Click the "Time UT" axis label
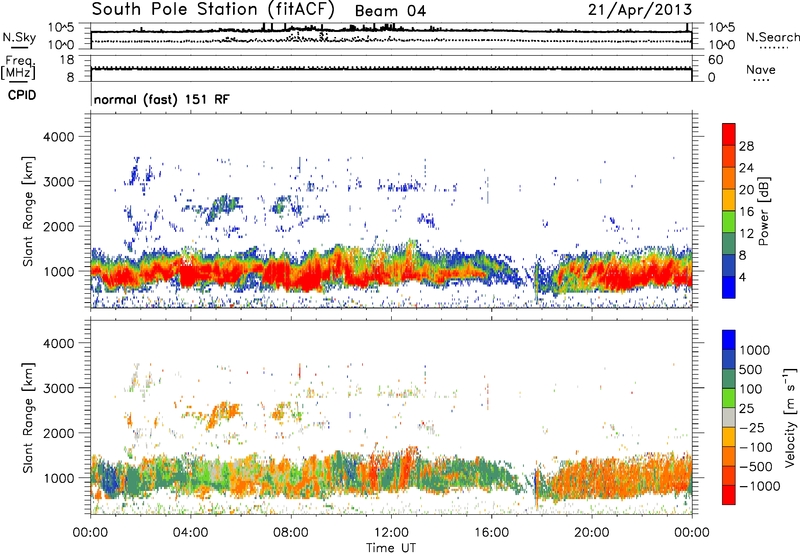This screenshot has height=554, width=800. [x=391, y=548]
